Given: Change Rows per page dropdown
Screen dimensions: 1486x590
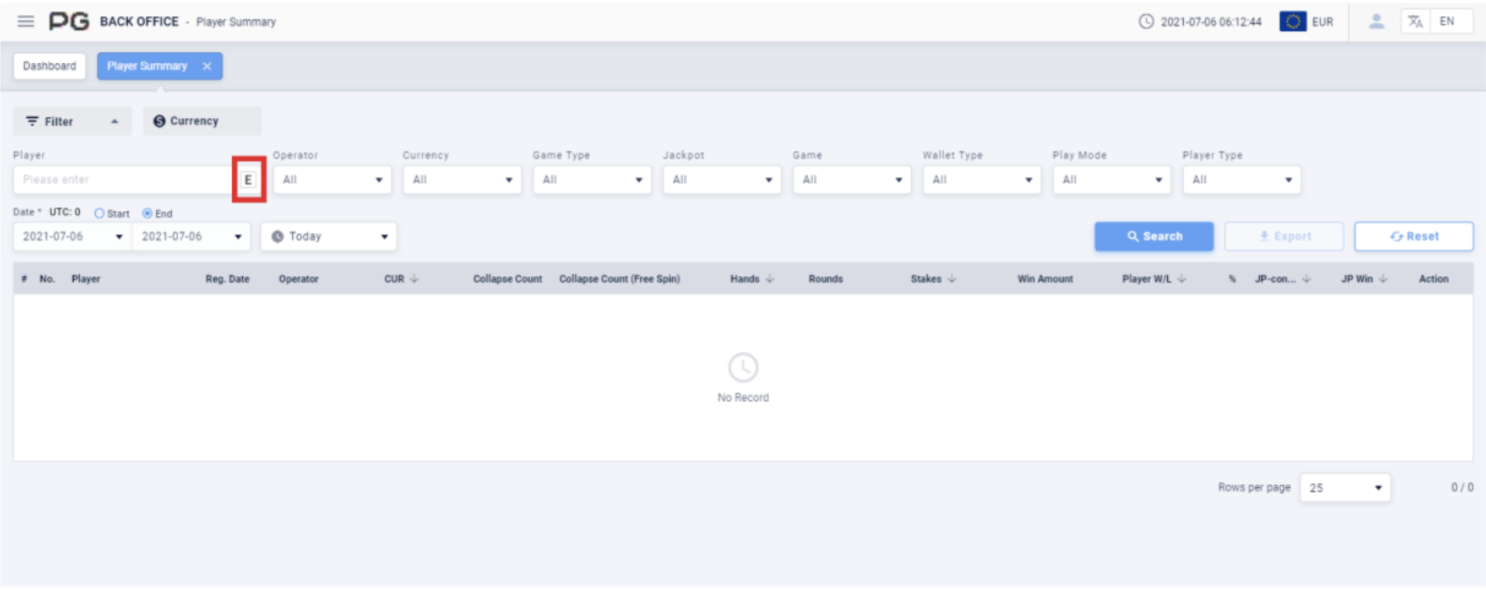Looking at the screenshot, I should click(x=1344, y=488).
